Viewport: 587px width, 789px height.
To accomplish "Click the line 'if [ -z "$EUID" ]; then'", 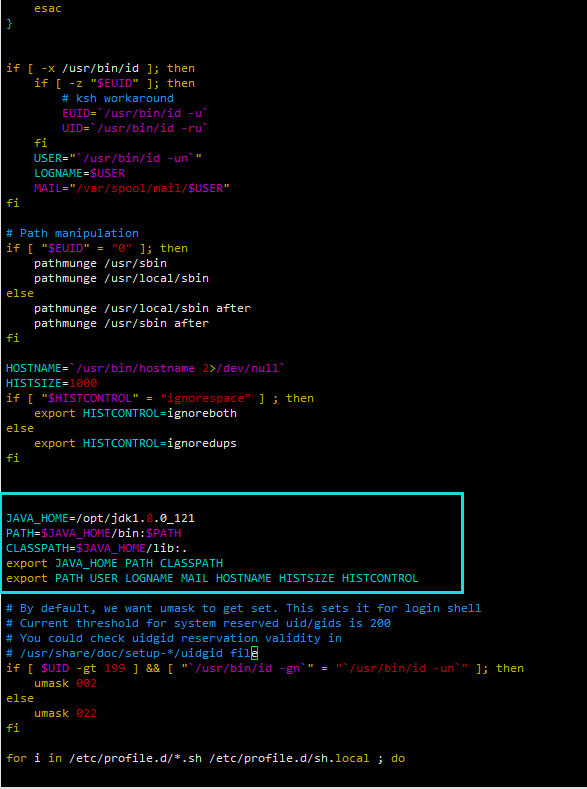I will coord(114,83).
